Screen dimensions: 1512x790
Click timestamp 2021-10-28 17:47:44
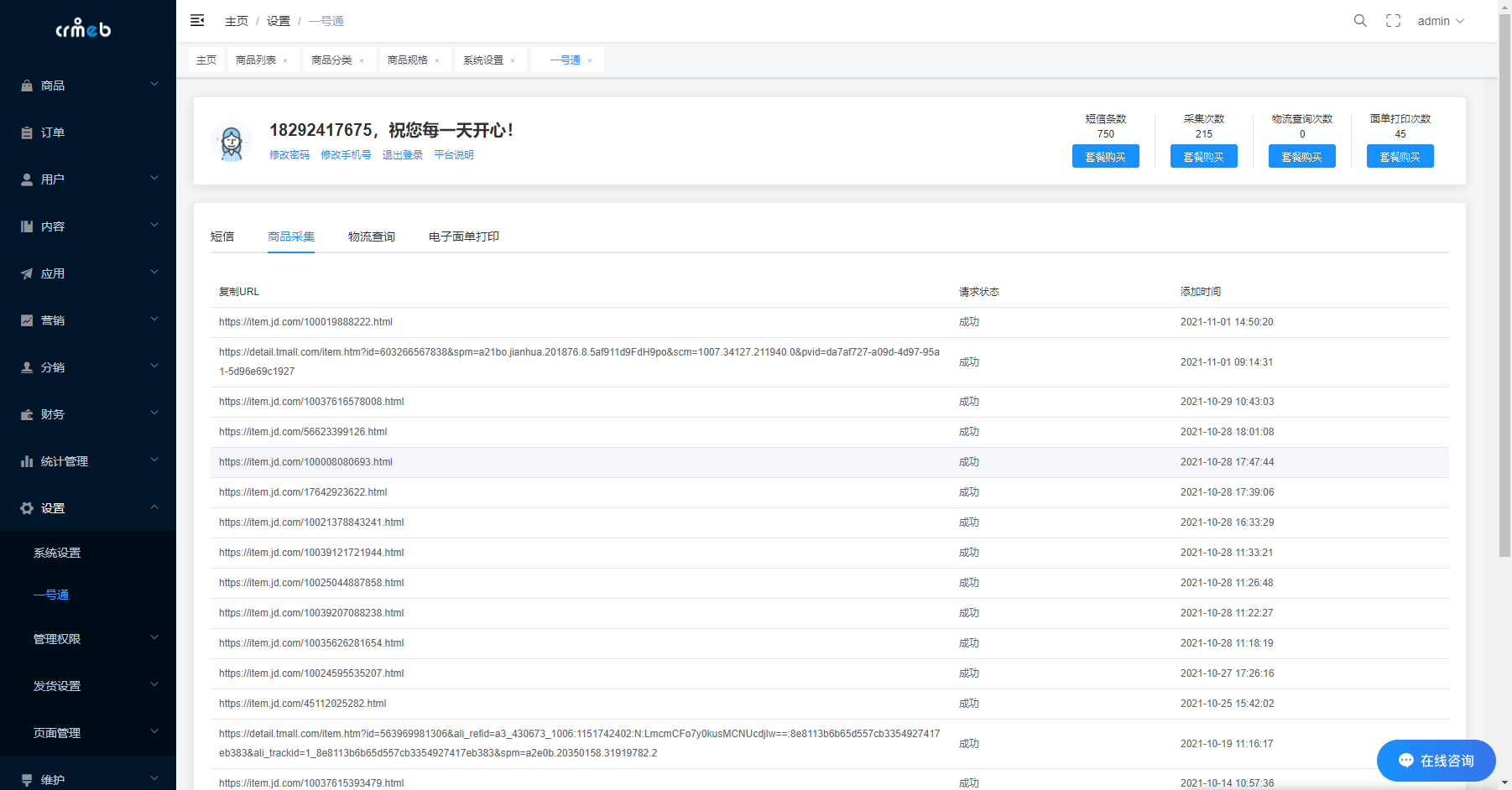tap(1227, 462)
